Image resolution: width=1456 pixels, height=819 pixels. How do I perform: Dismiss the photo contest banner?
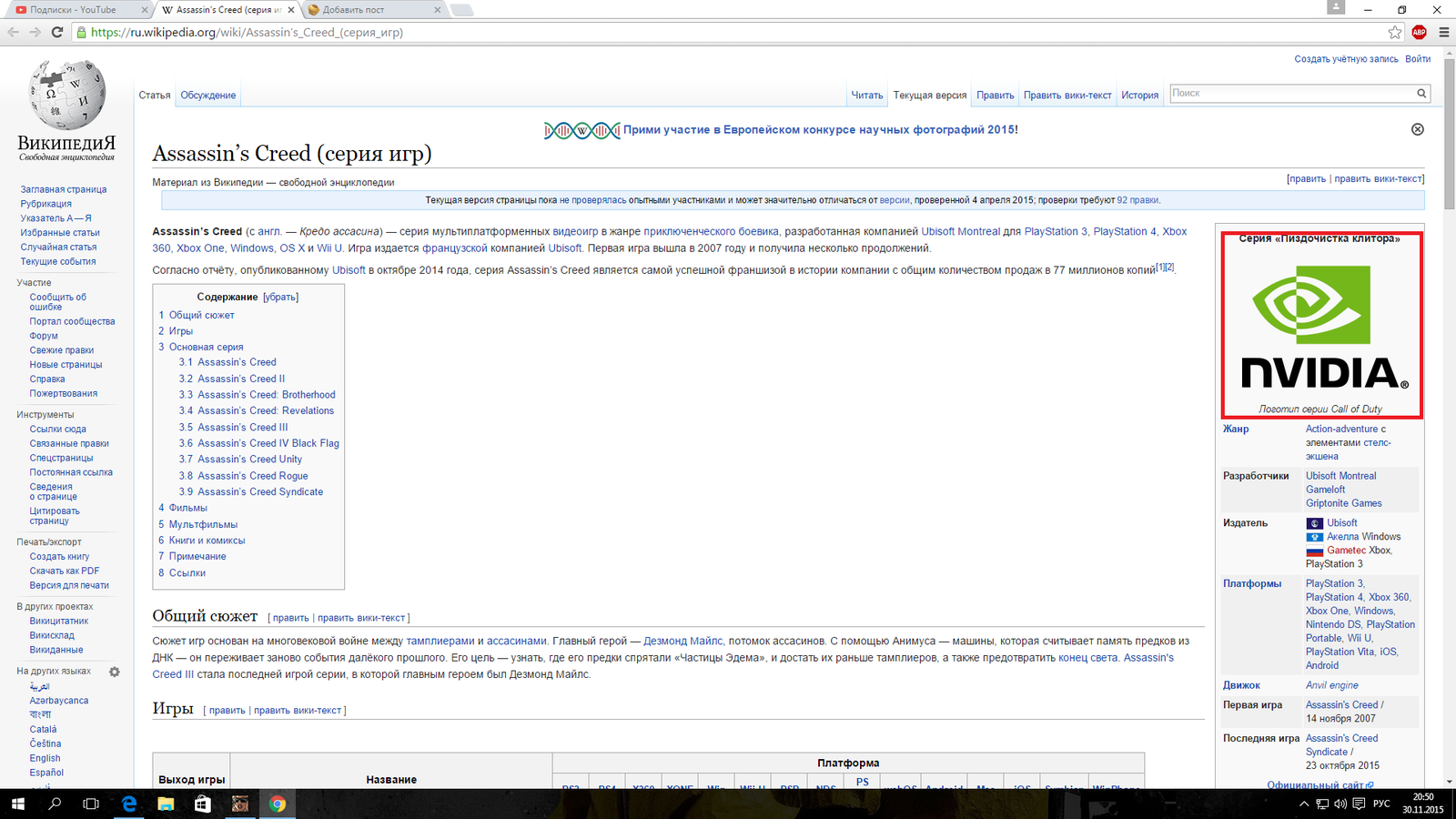(x=1417, y=129)
